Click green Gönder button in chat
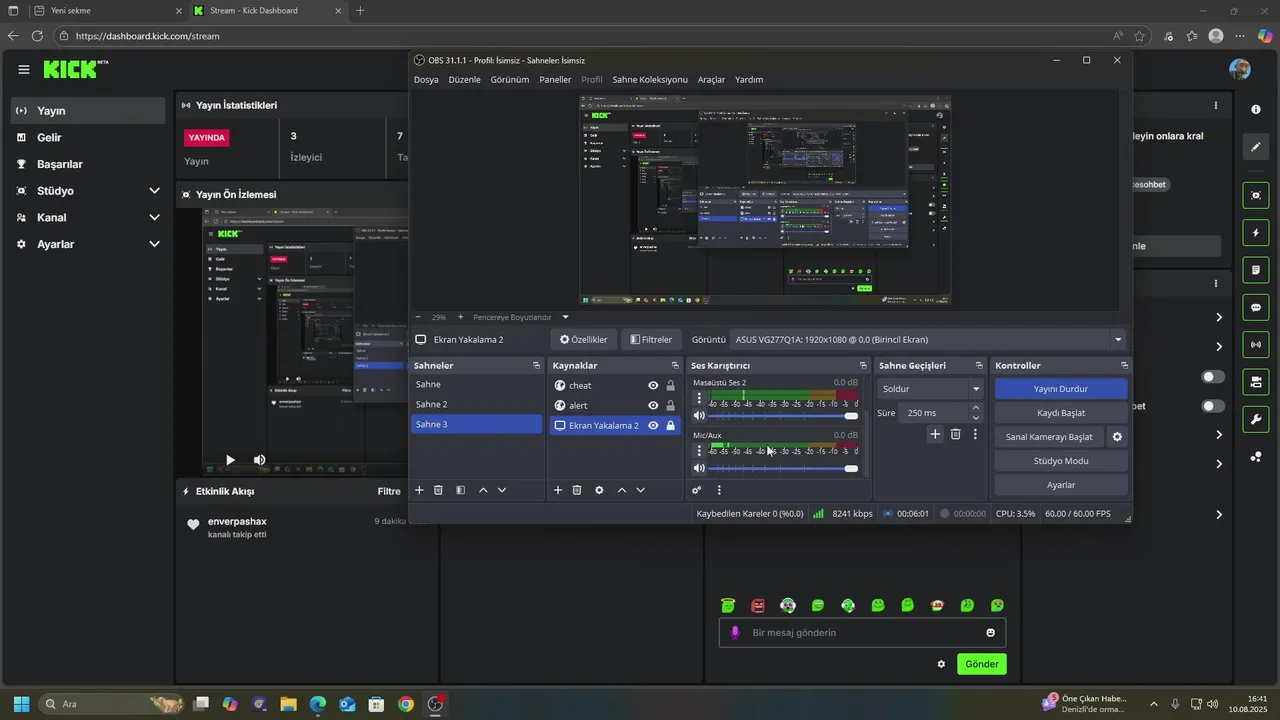 (982, 664)
